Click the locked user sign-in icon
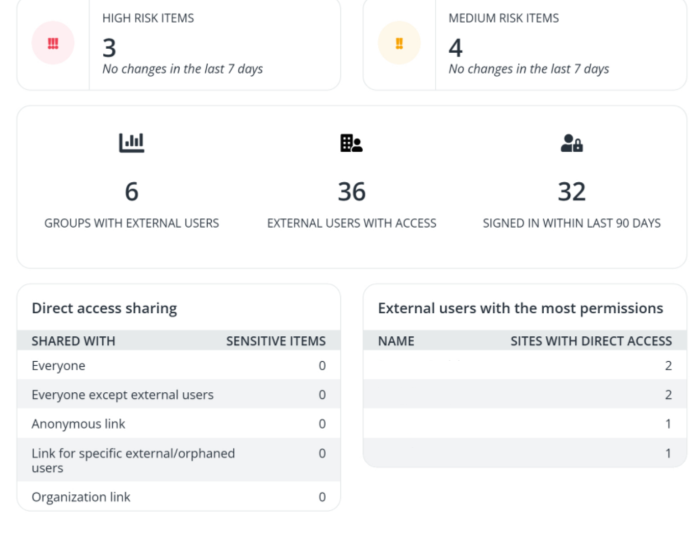The image size is (700, 540). click(x=571, y=144)
